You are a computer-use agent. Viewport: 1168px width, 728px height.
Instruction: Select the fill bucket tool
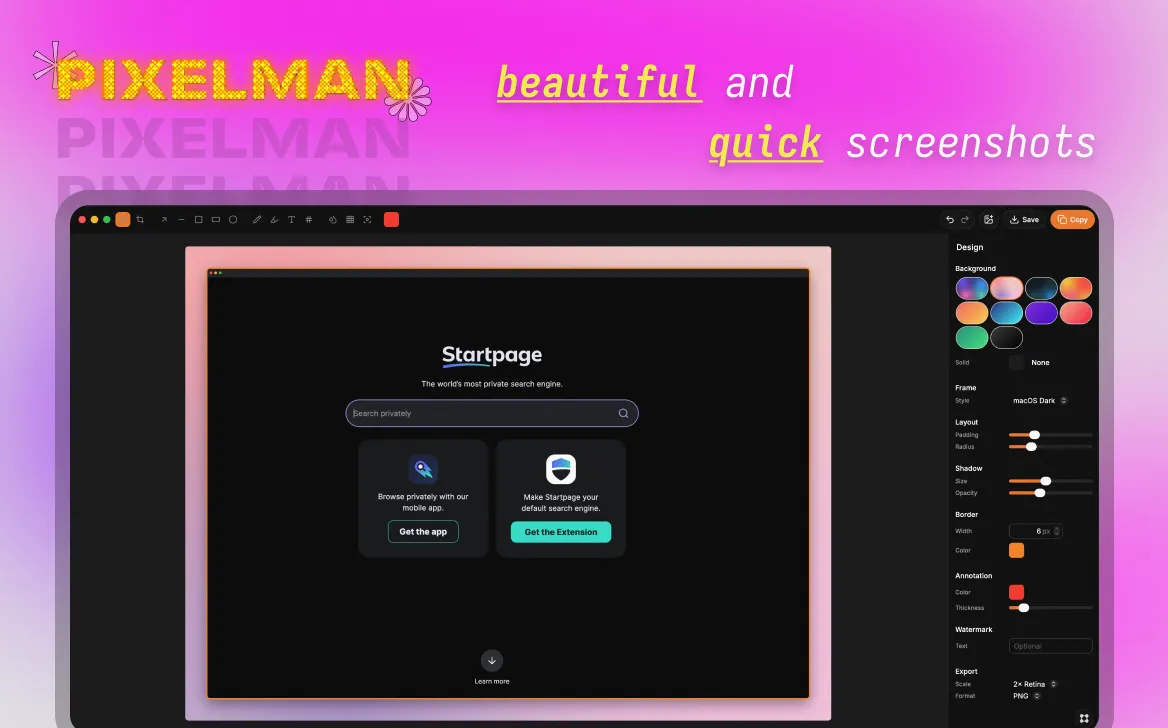(333, 220)
